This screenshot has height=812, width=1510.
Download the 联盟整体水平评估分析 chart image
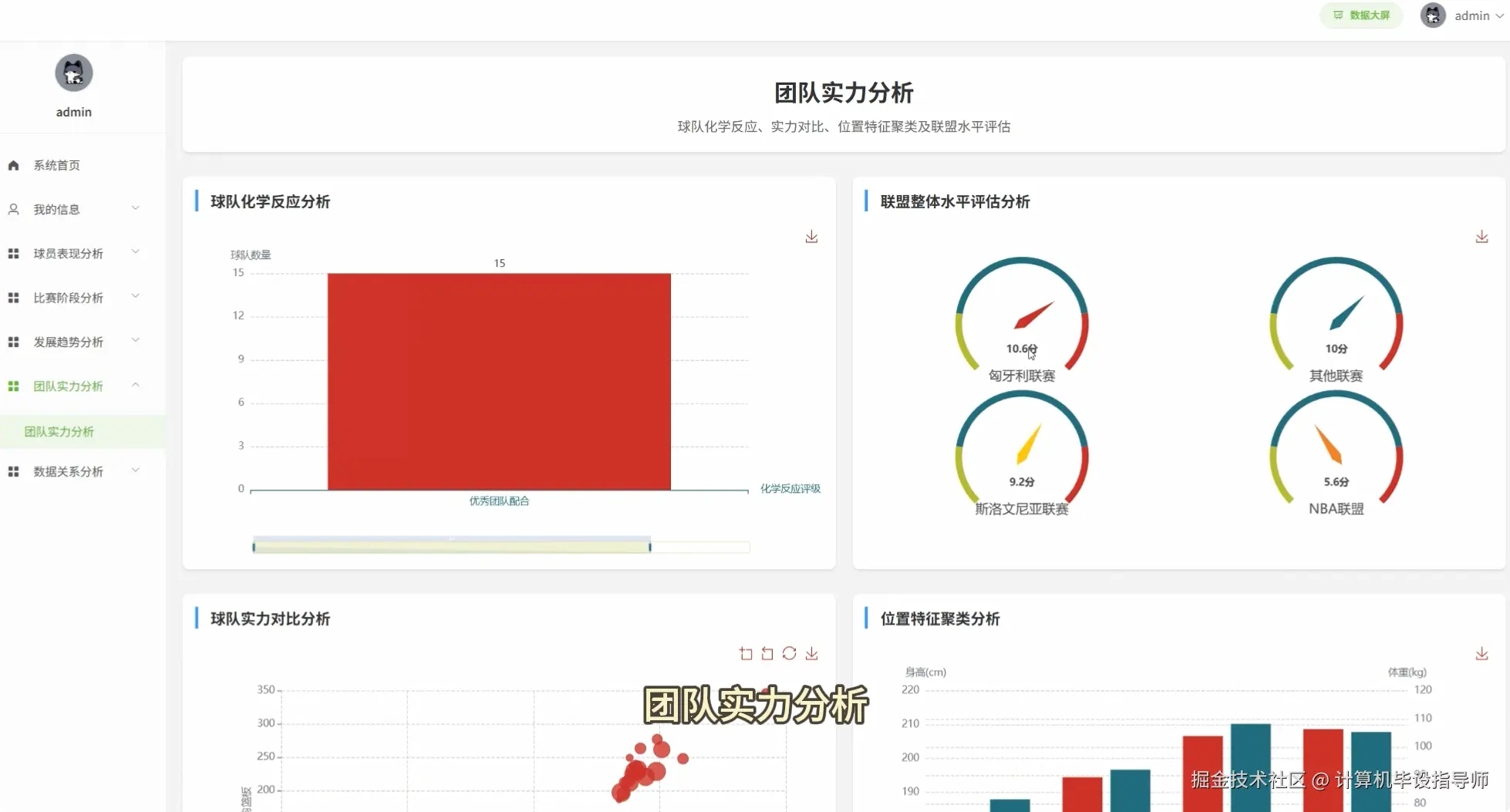[1481, 237]
